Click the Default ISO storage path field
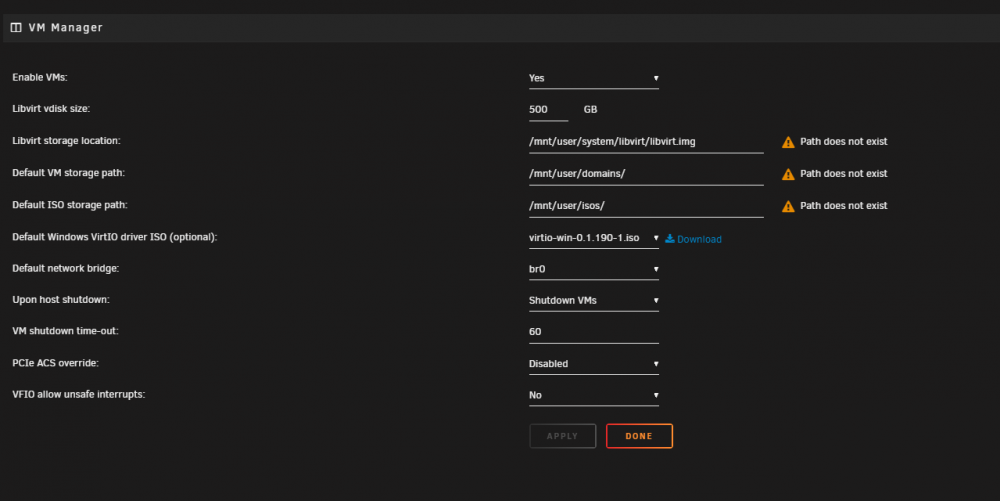 point(646,206)
